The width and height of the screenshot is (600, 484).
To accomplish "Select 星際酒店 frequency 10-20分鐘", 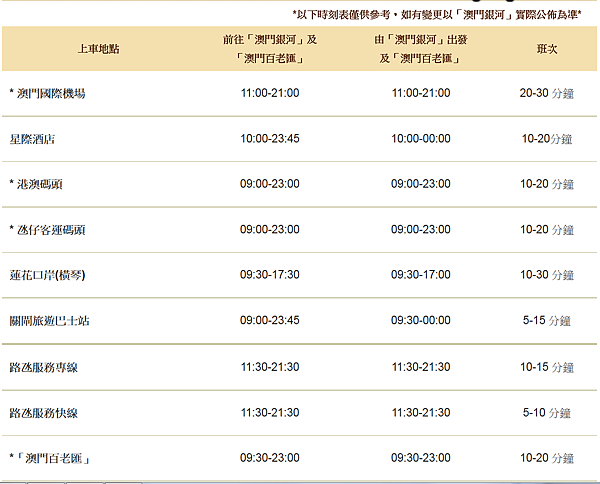I will [547, 139].
